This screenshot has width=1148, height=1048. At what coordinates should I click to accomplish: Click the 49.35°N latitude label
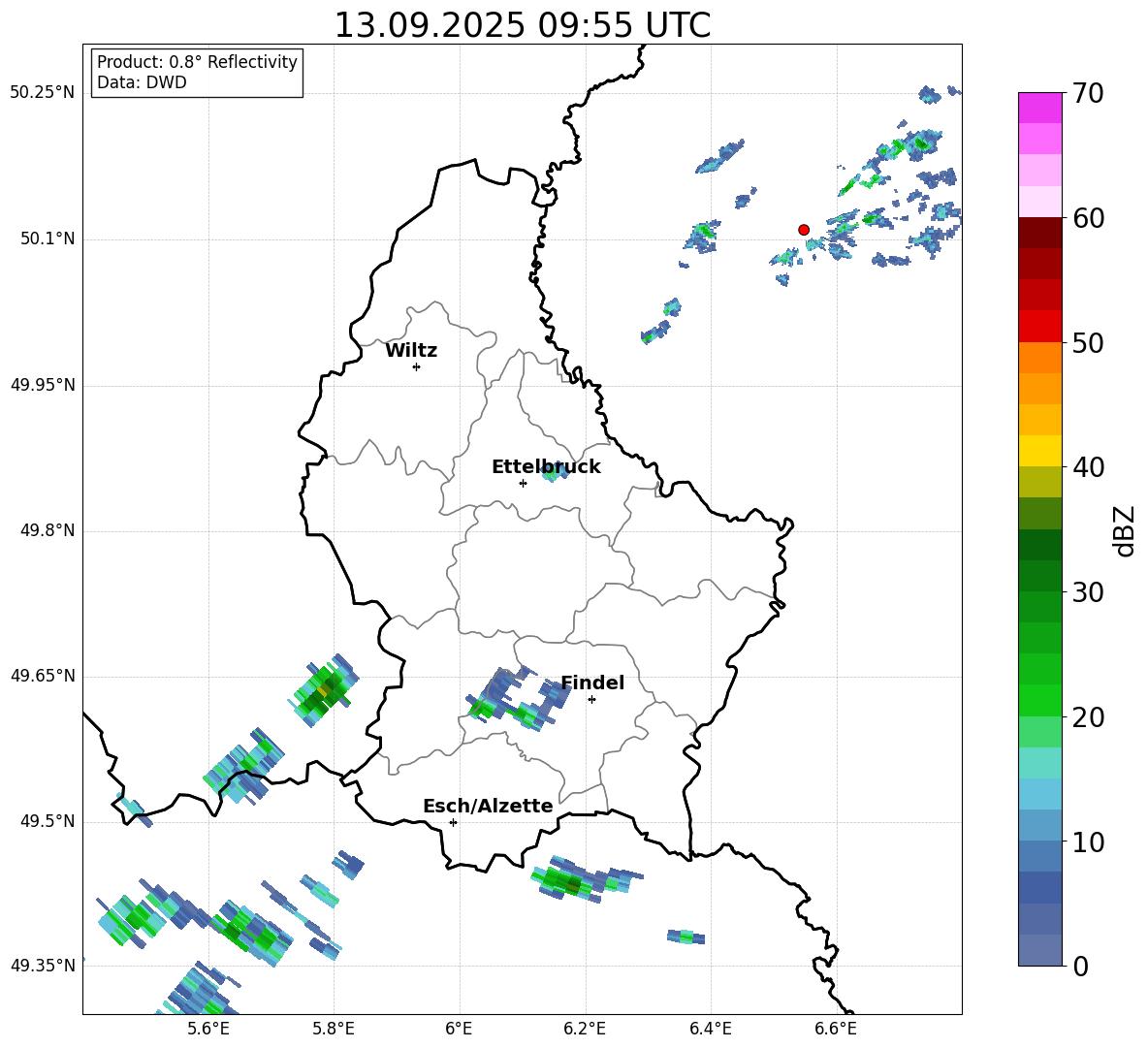[x=43, y=966]
